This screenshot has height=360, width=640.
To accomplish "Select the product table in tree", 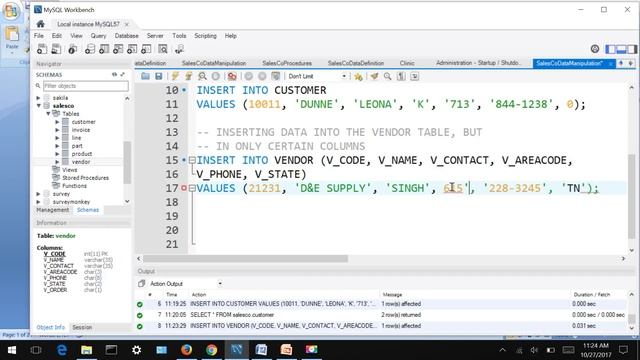I will click(x=82, y=154).
